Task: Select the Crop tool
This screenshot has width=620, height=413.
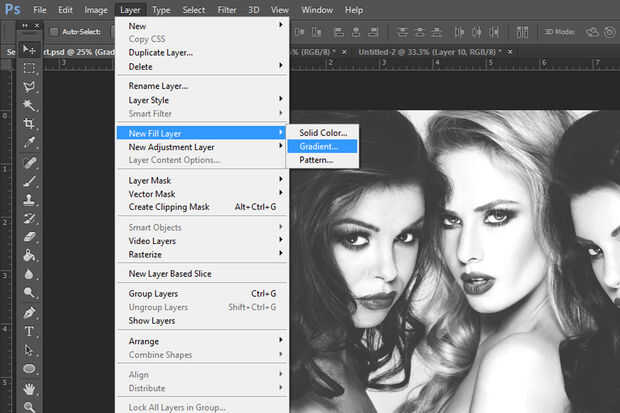Action: click(x=29, y=123)
